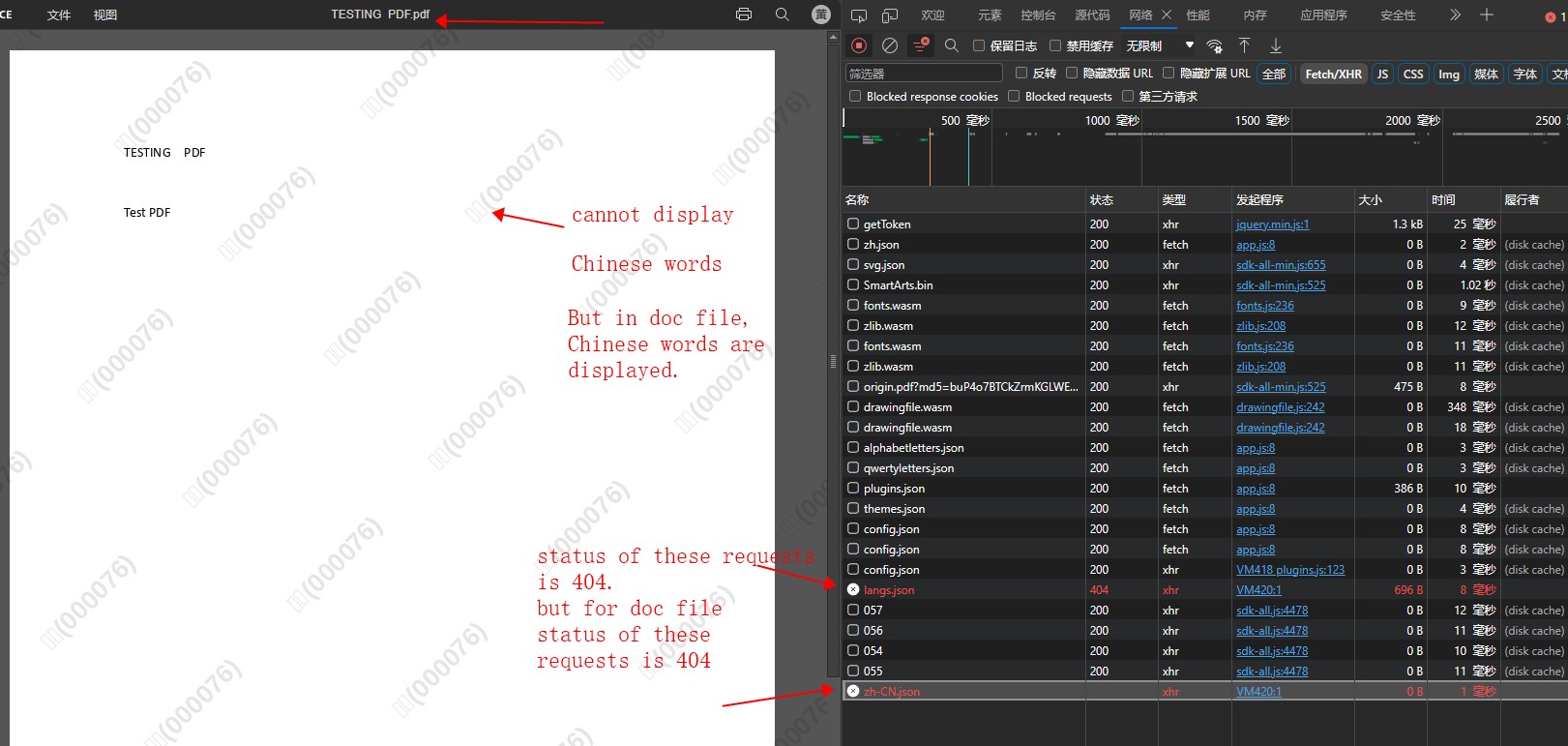1568x746 pixels.
Task: Toggle the network filter bar icon
Action: (921, 45)
